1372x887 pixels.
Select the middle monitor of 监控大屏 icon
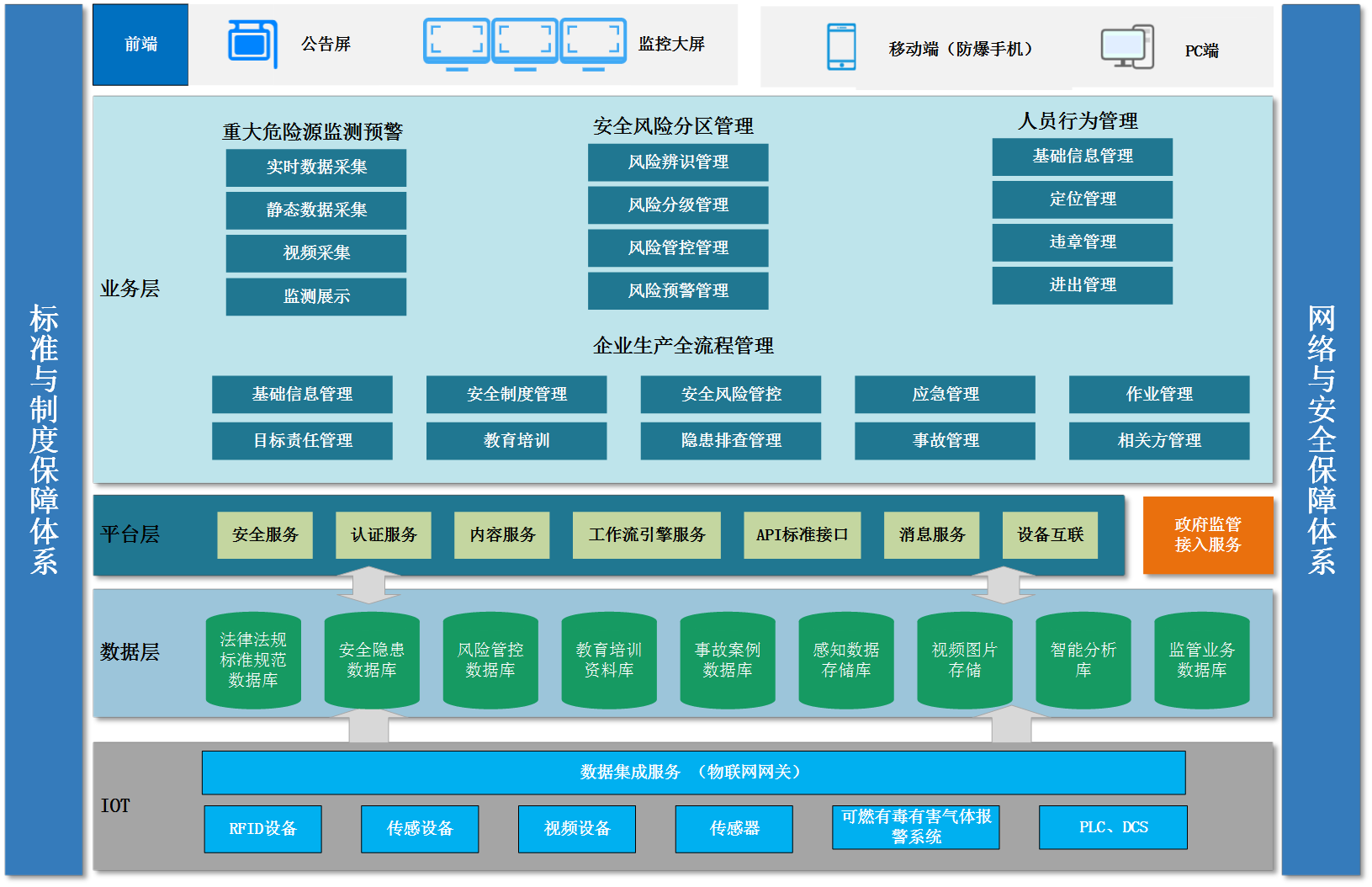point(525,43)
